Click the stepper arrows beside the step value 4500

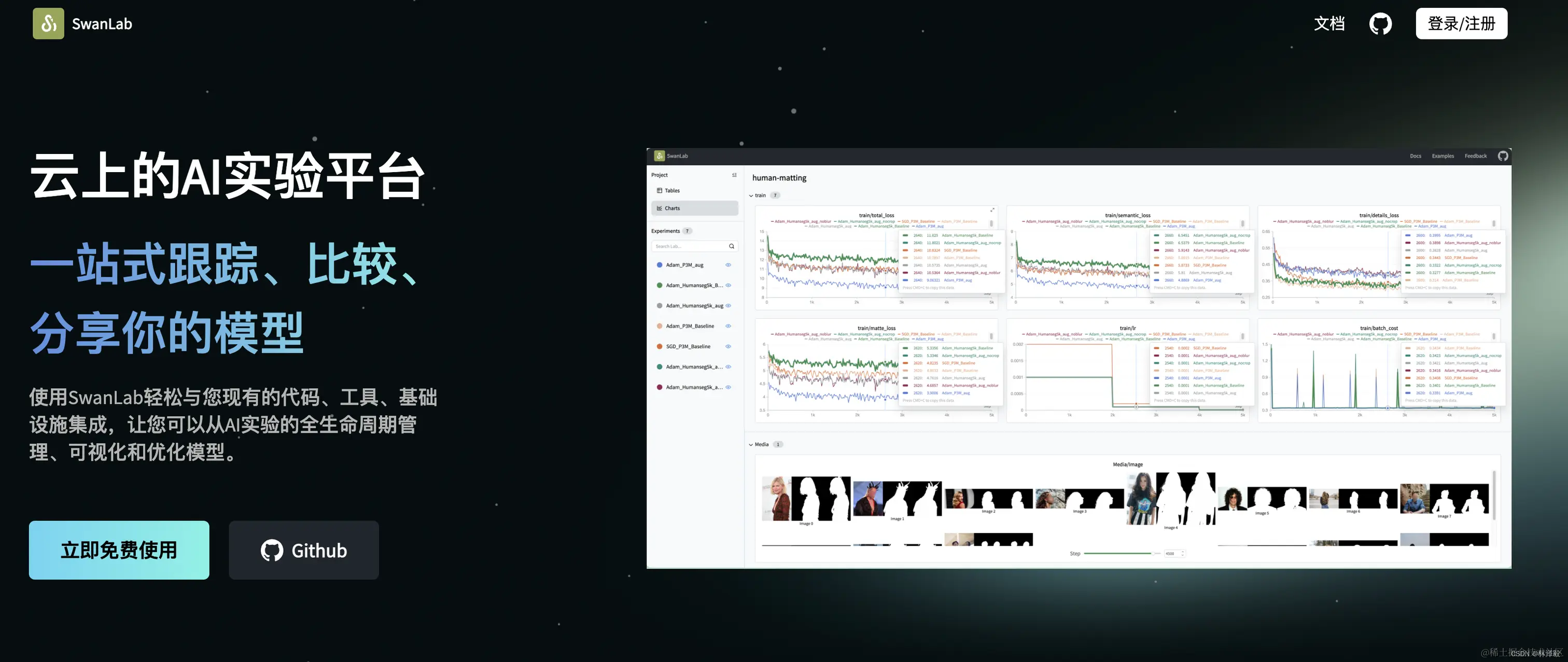(x=1182, y=554)
